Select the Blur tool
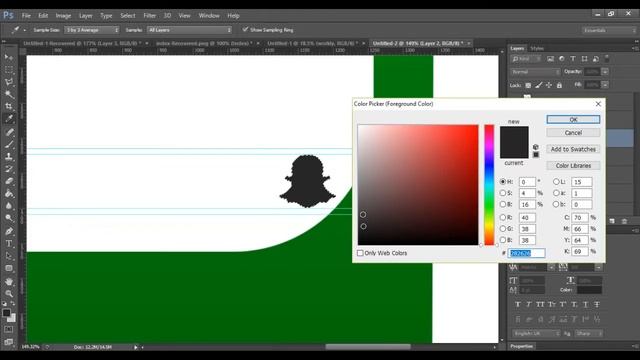This screenshot has width=640, height=360. click(x=9, y=206)
